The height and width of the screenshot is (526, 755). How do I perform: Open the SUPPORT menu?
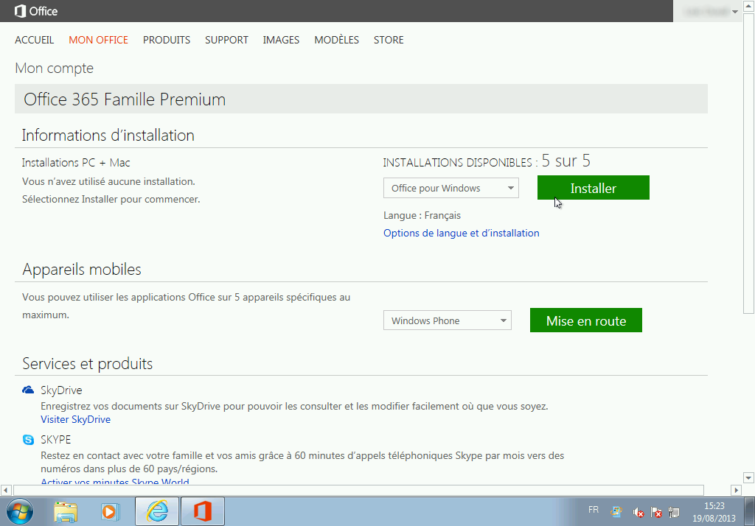(226, 40)
